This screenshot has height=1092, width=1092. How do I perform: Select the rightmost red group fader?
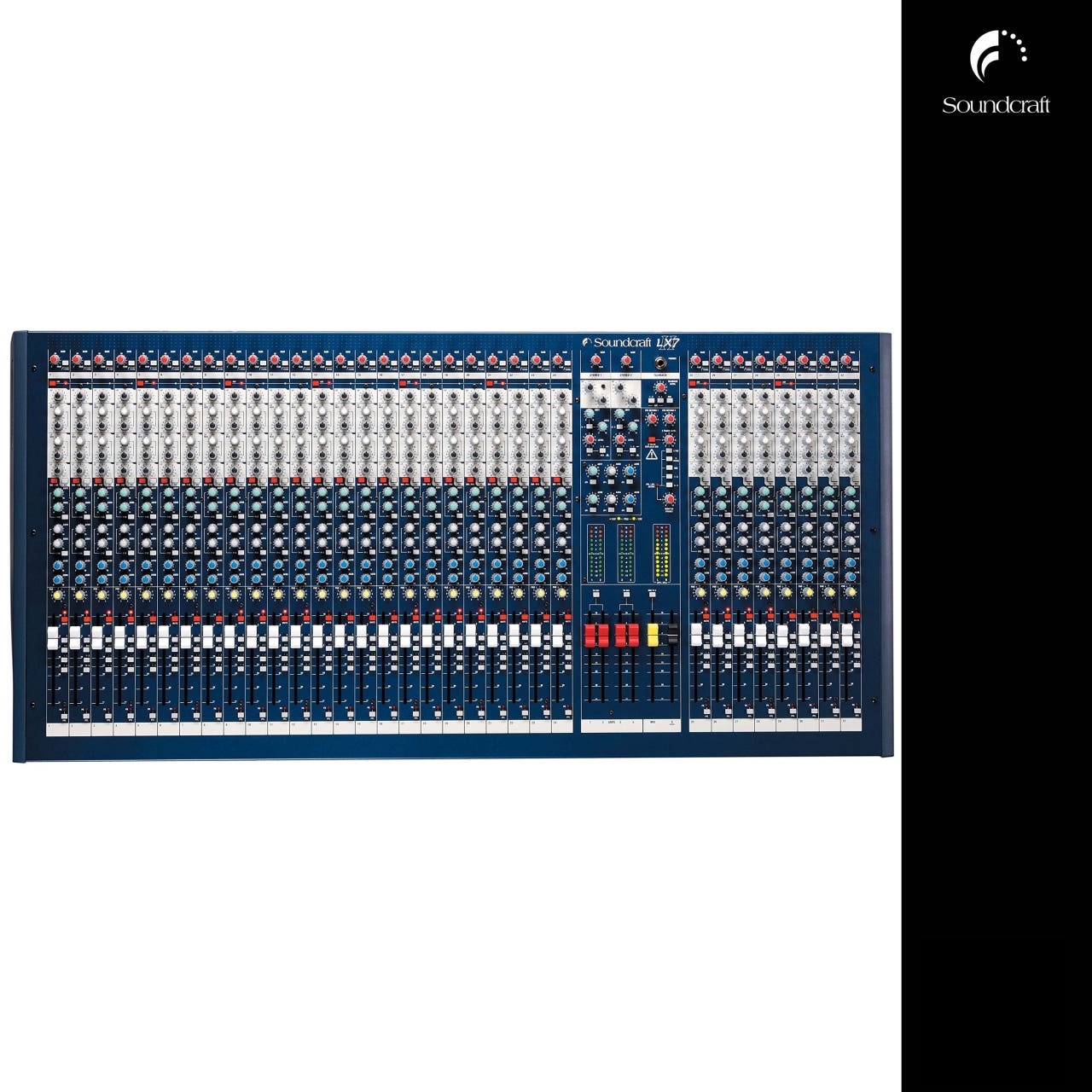634,636
